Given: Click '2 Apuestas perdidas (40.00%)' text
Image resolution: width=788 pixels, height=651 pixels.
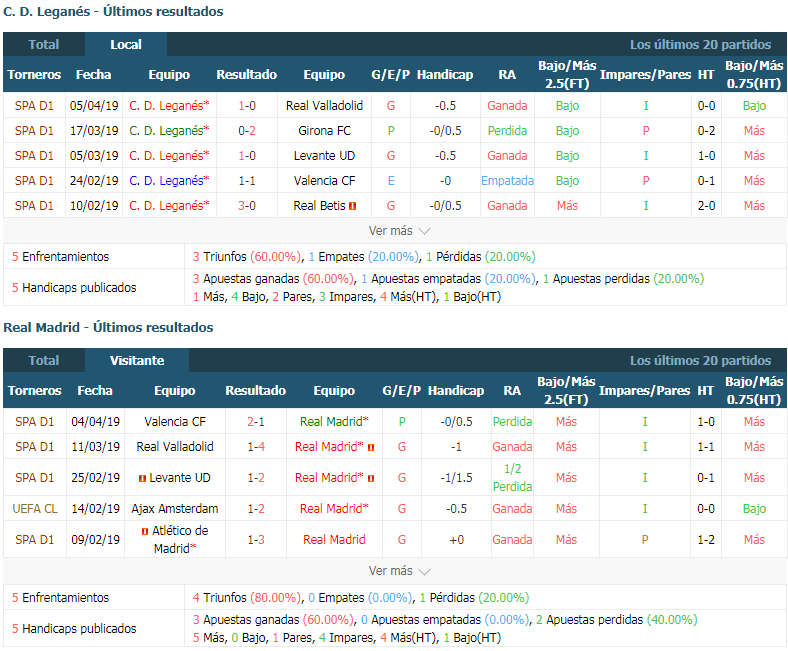Looking at the screenshot, I should click(616, 620).
